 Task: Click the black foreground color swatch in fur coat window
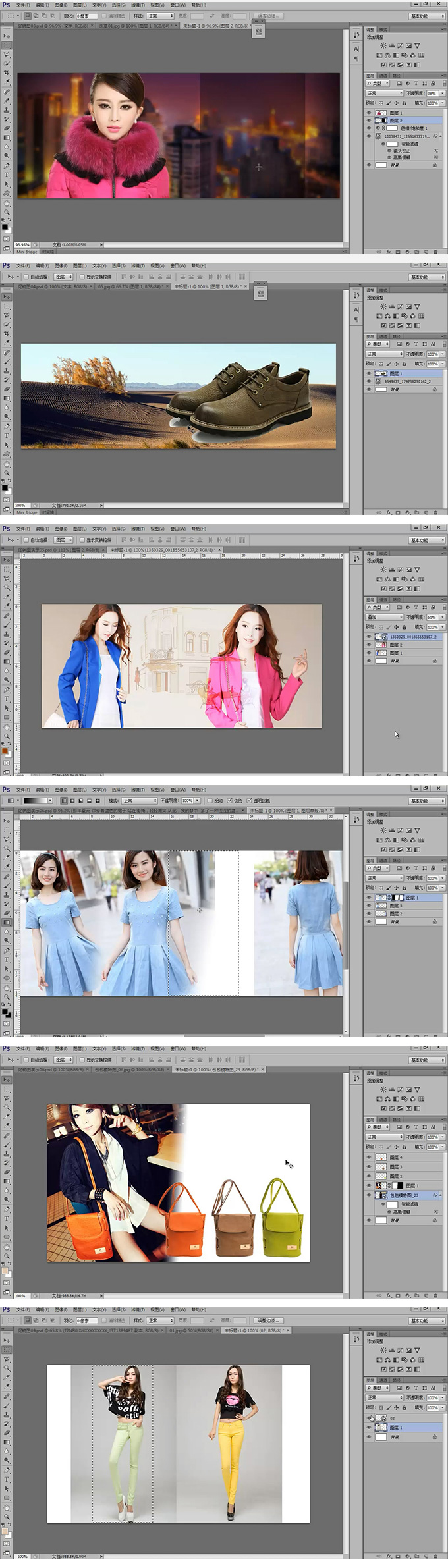point(5,227)
